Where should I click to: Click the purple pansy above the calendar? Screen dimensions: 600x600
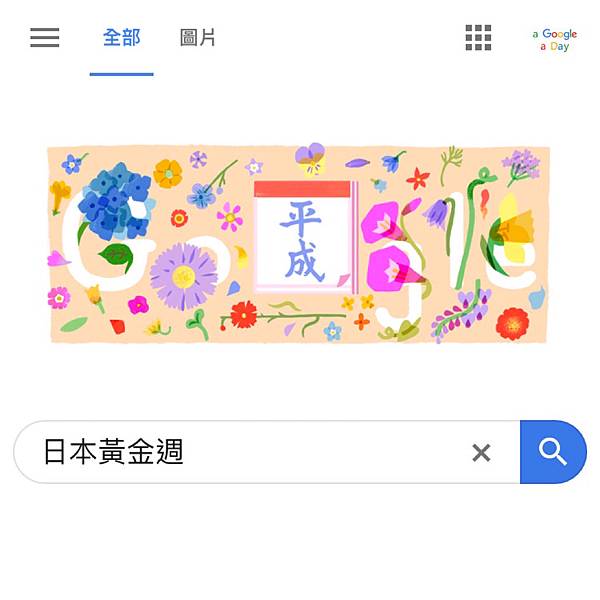310,158
